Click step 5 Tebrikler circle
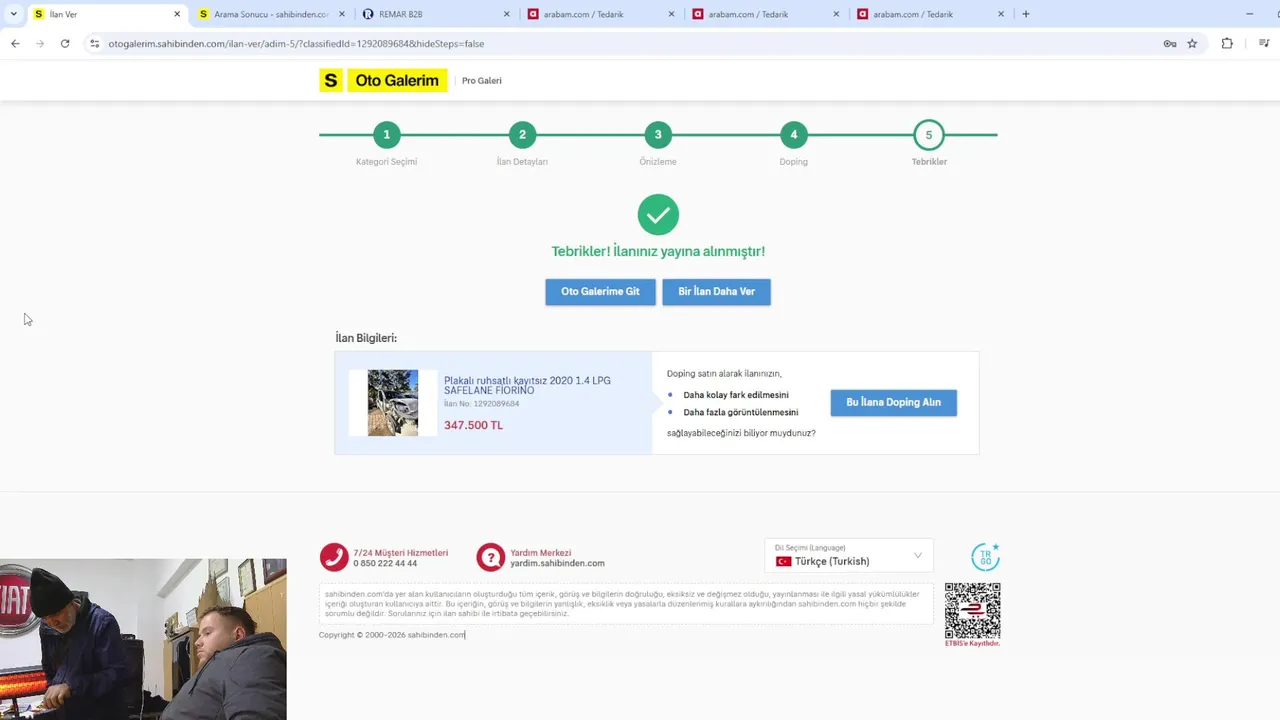The height and width of the screenshot is (720, 1280). (x=929, y=134)
